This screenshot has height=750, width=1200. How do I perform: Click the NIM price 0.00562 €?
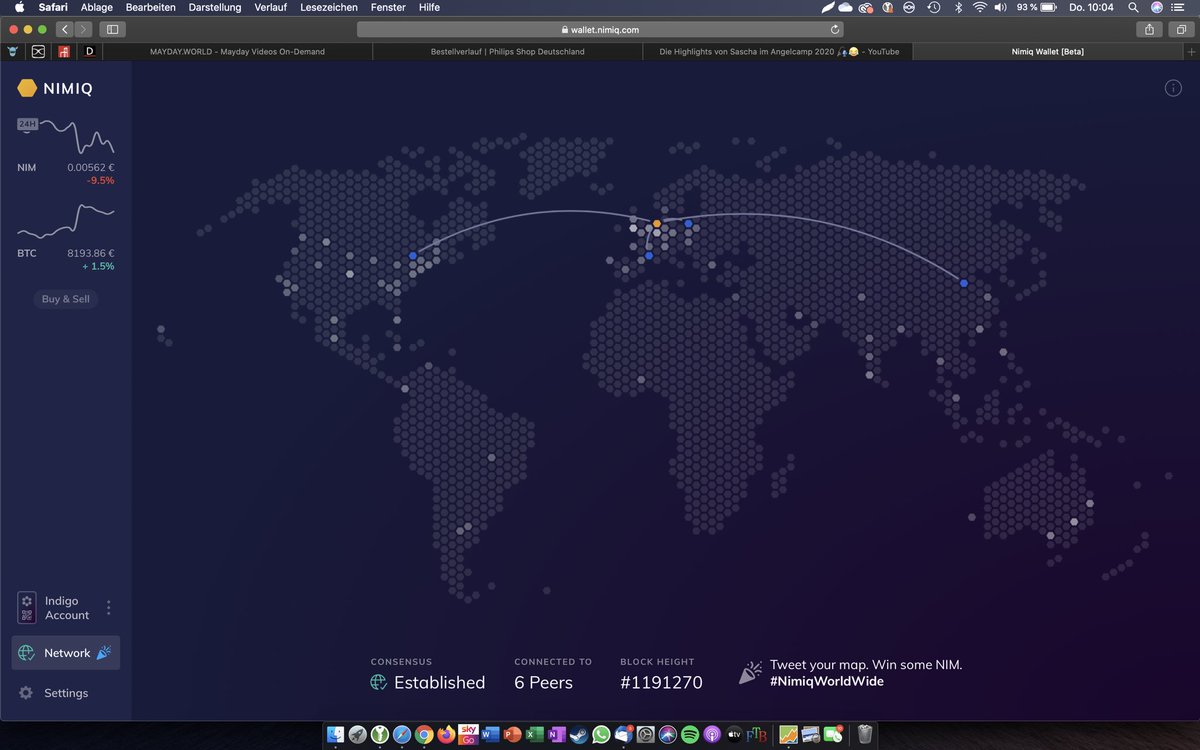click(x=91, y=167)
